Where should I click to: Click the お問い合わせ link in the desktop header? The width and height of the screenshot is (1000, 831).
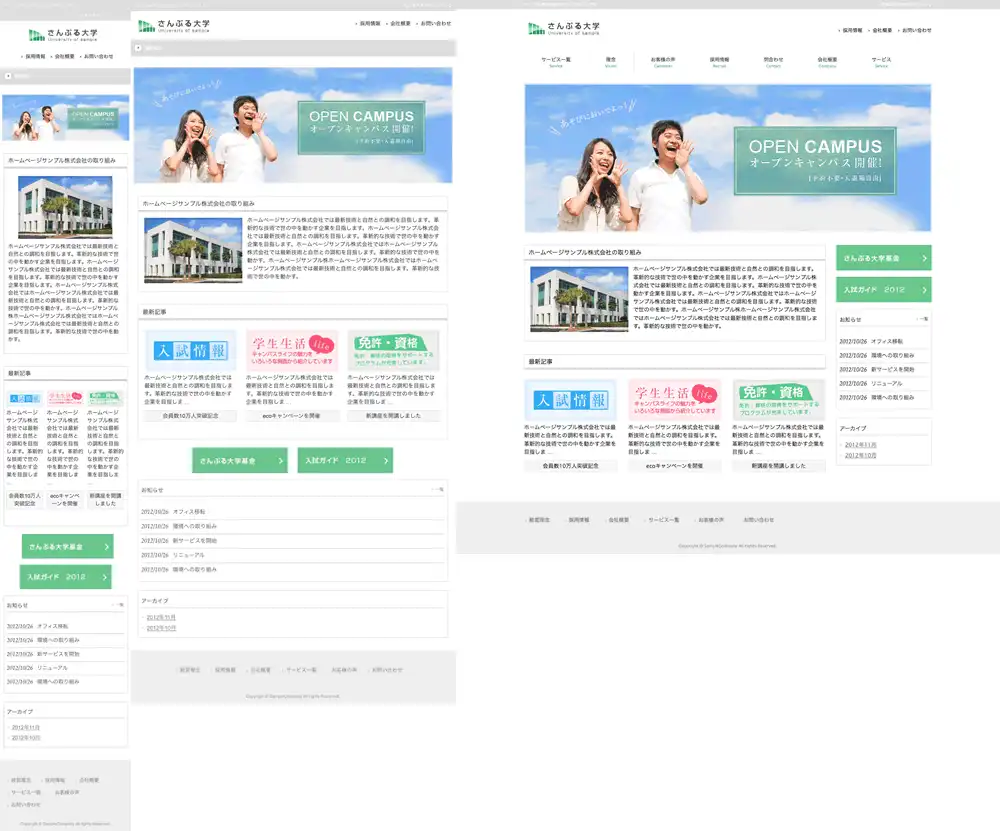[x=916, y=31]
